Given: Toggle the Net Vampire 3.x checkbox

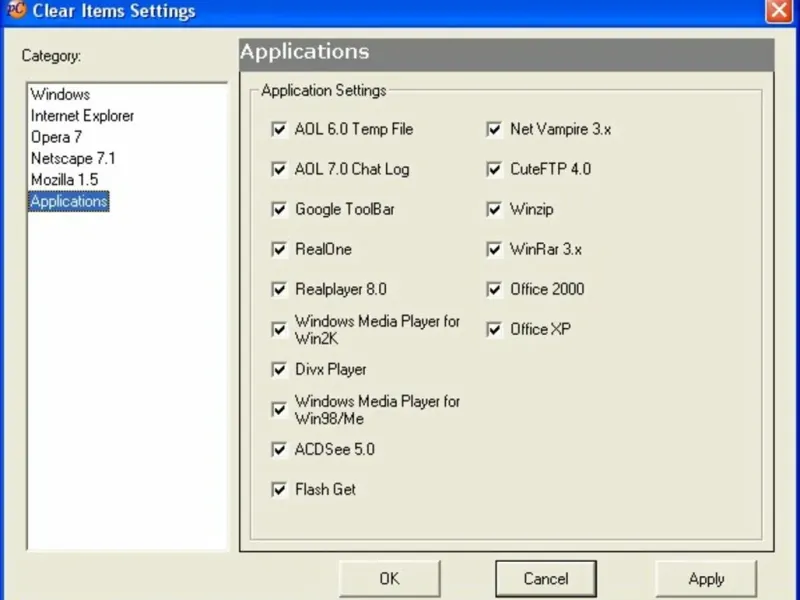Looking at the screenshot, I should click(494, 129).
